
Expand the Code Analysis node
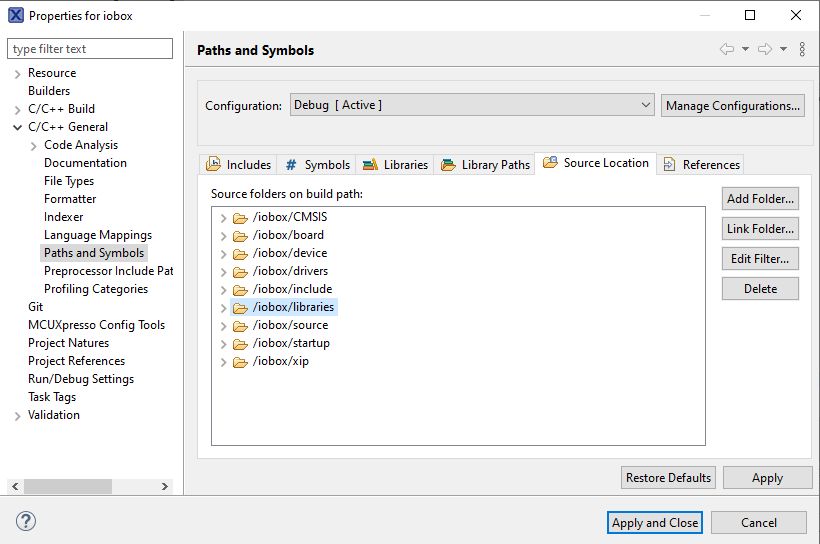pyautogui.click(x=33, y=146)
